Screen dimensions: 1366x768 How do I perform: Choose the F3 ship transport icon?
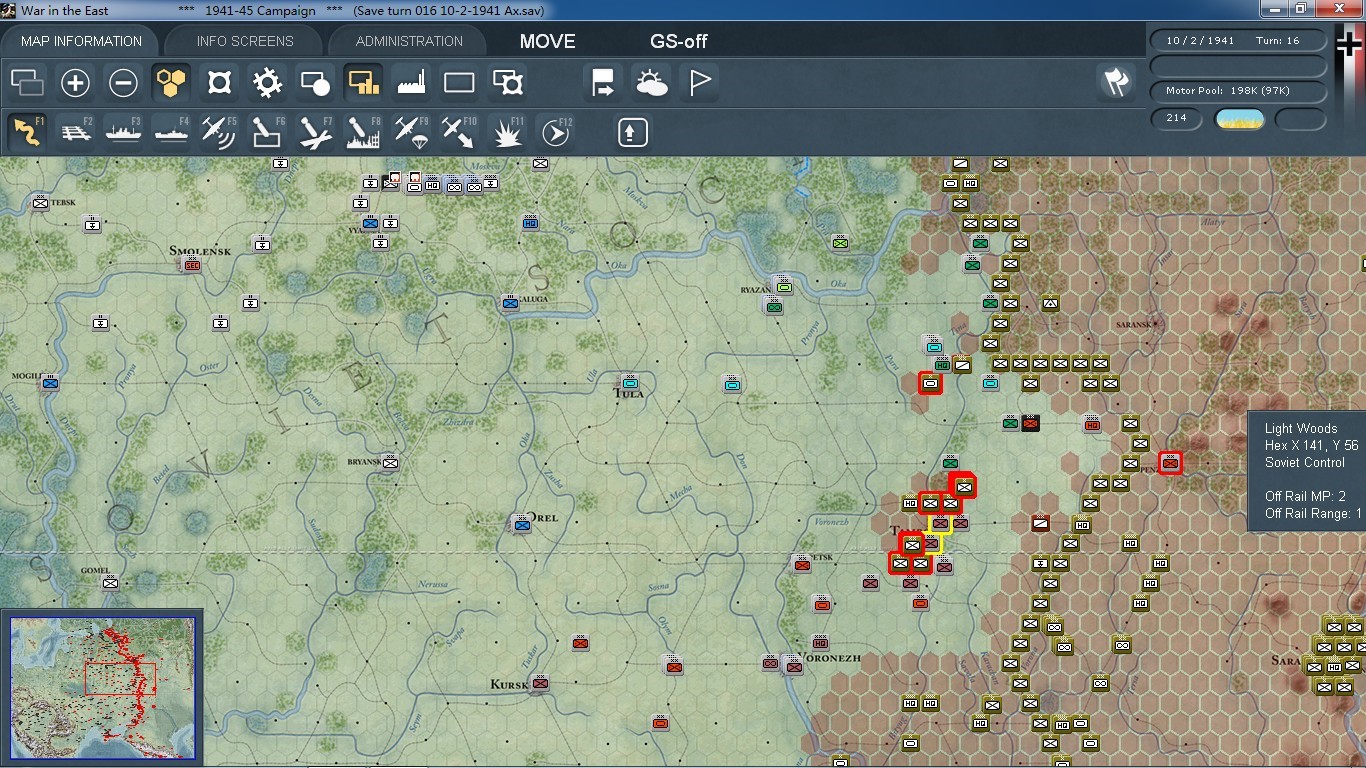click(x=123, y=132)
